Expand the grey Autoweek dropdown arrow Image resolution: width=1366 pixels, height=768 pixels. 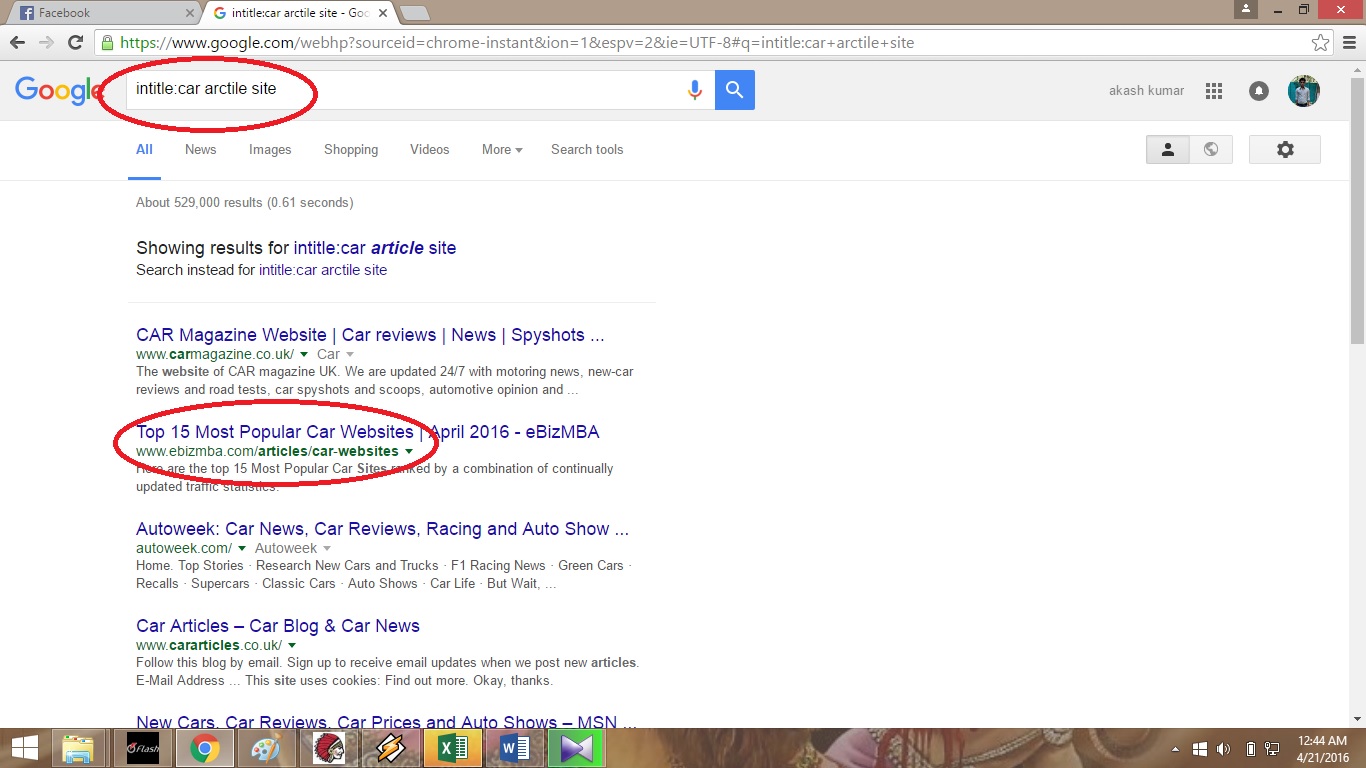point(327,548)
